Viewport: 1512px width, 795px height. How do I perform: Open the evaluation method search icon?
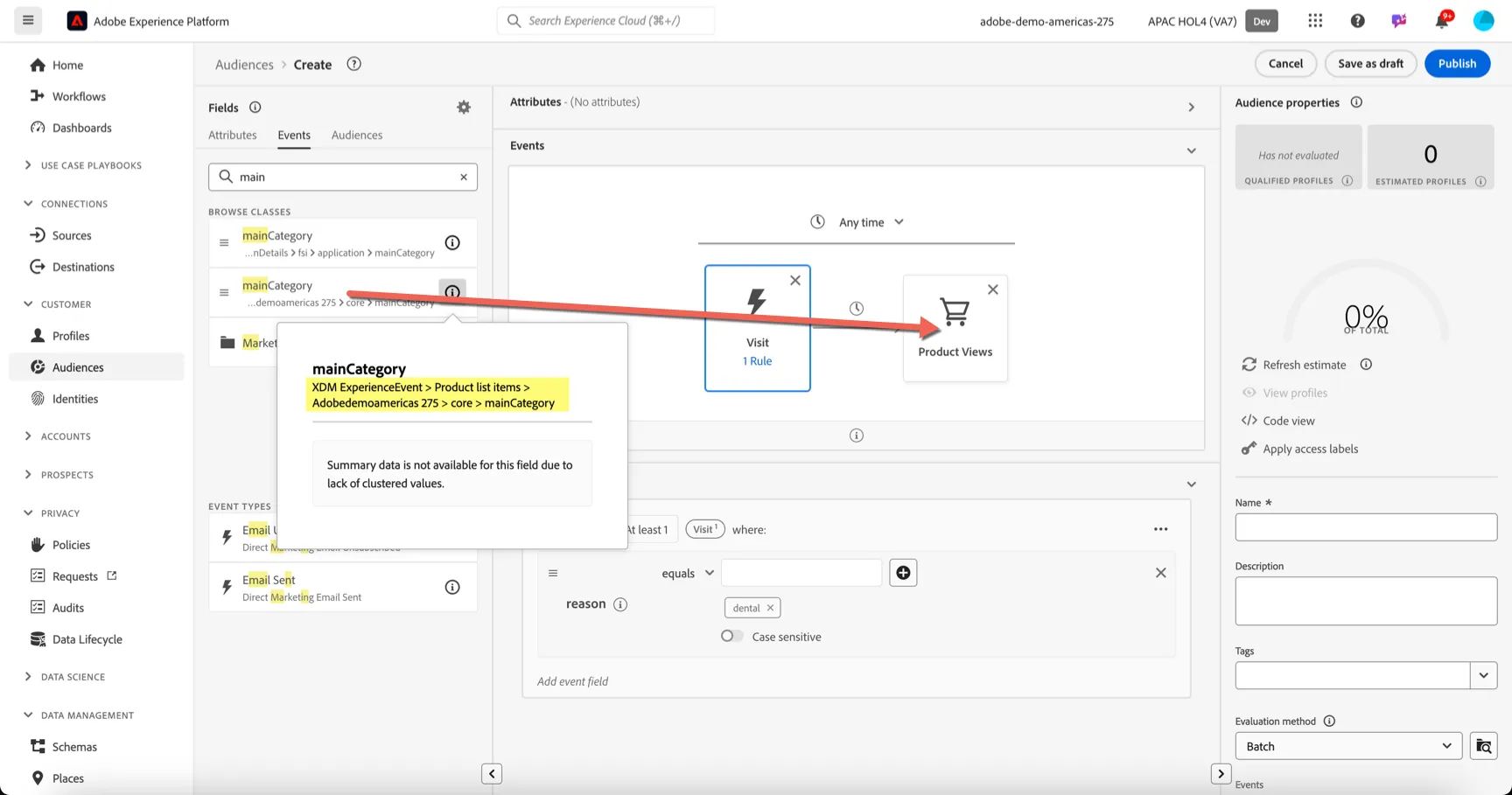[x=1484, y=746]
